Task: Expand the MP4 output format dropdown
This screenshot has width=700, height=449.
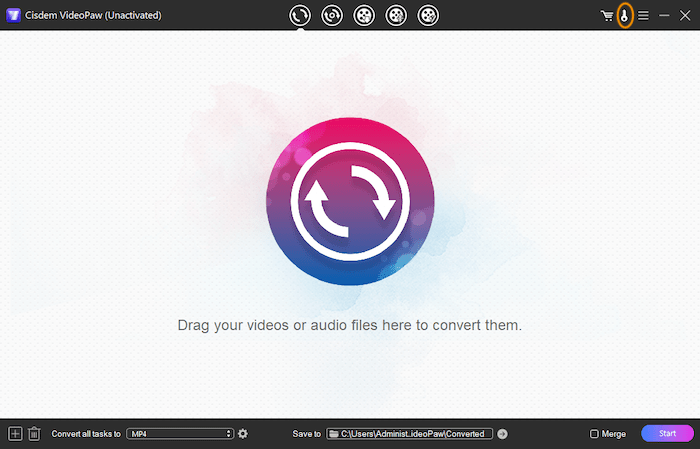Action: (x=180, y=434)
